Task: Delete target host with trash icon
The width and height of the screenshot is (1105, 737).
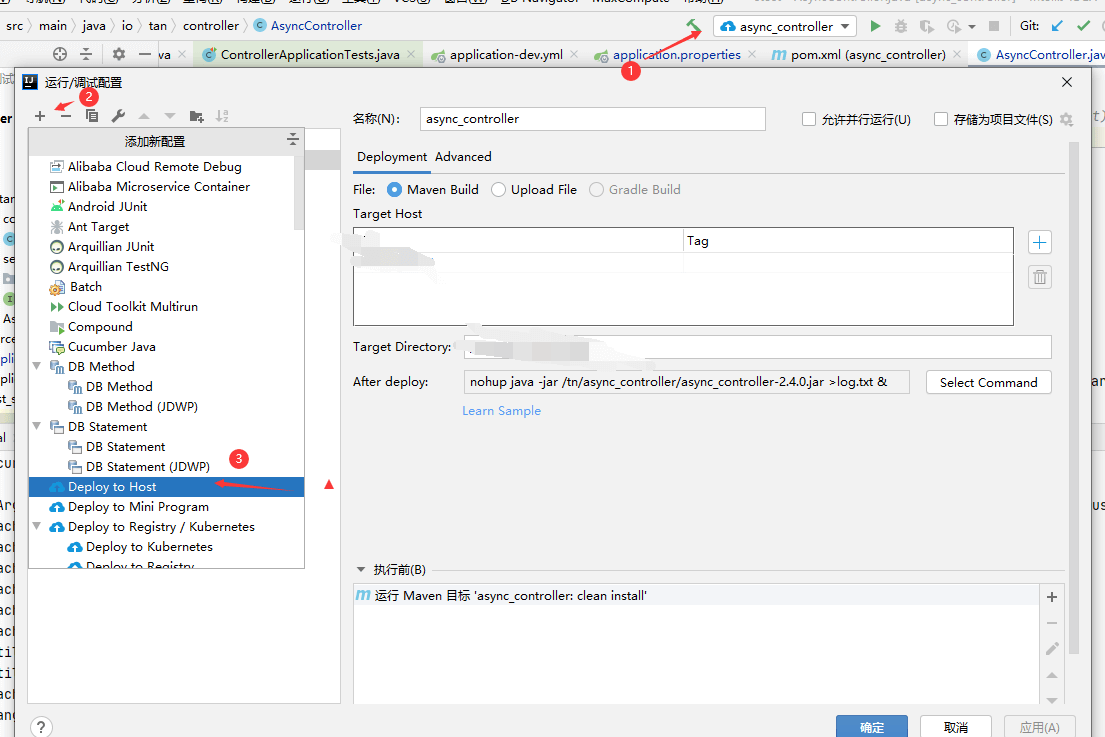Action: (x=1039, y=277)
